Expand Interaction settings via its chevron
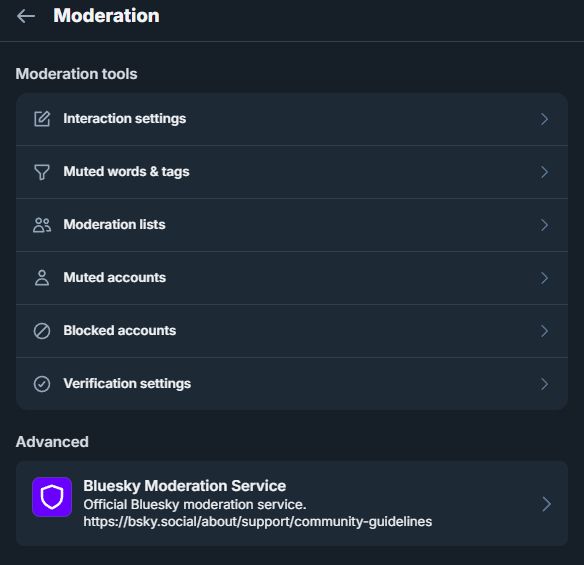 (545, 119)
